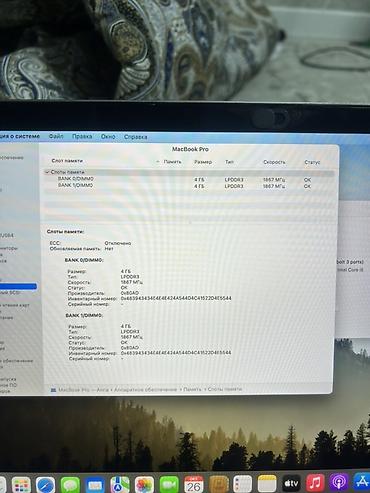This screenshot has width=370, height=493.
Task: Click the MacBook Pro window title
Action: coord(190,149)
